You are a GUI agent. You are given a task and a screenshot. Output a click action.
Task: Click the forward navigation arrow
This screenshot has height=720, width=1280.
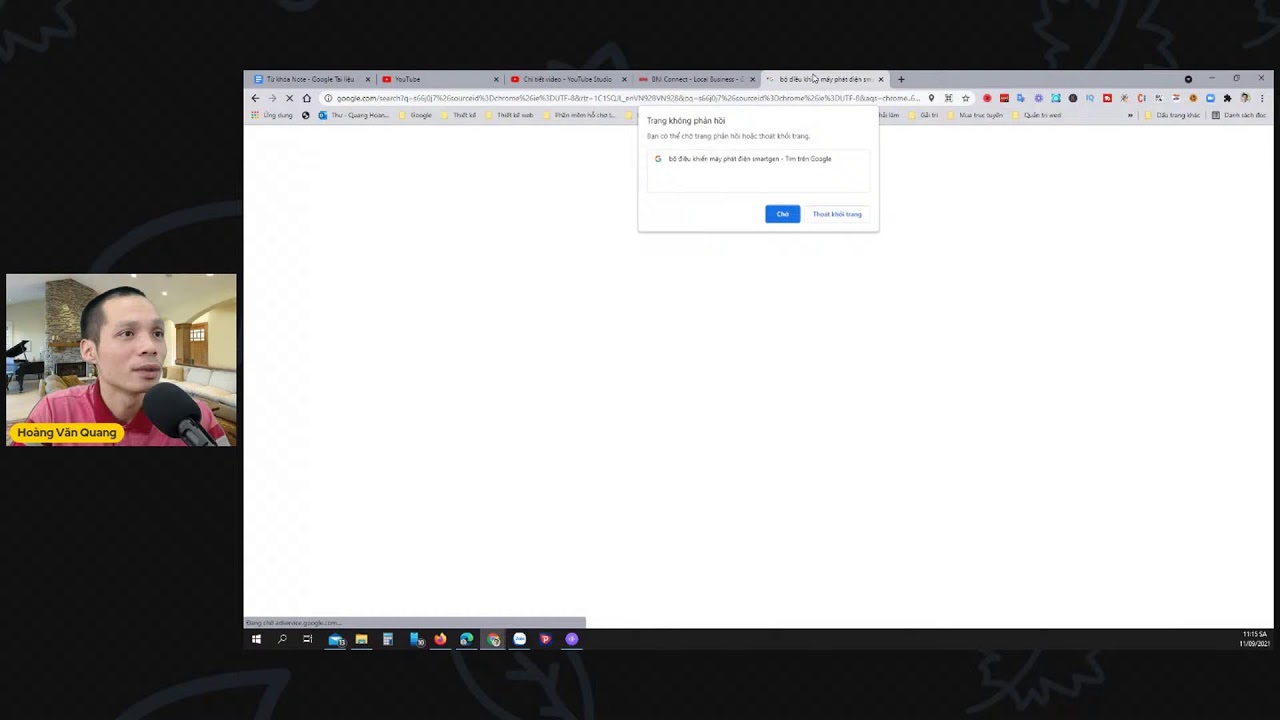coord(272,98)
